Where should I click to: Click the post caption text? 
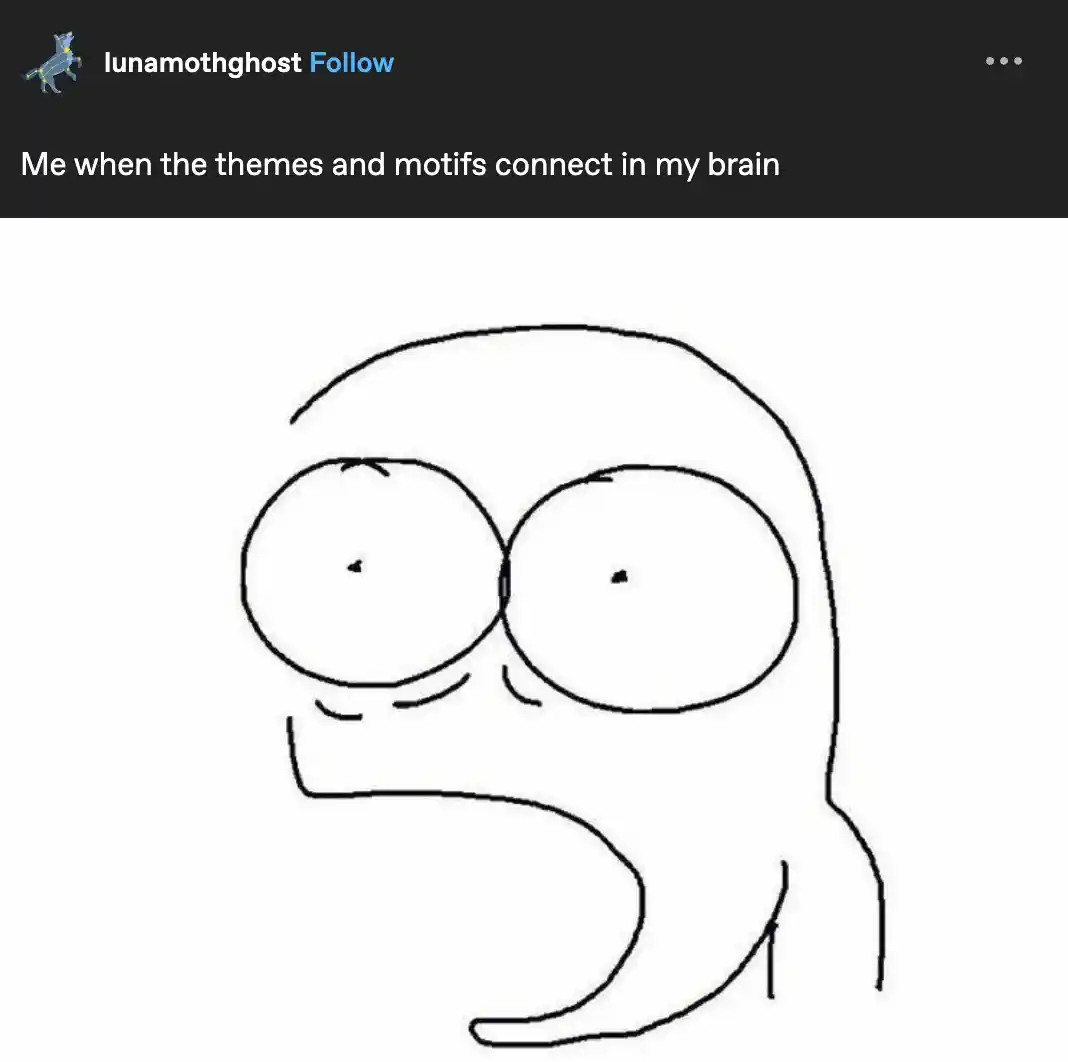pos(400,165)
